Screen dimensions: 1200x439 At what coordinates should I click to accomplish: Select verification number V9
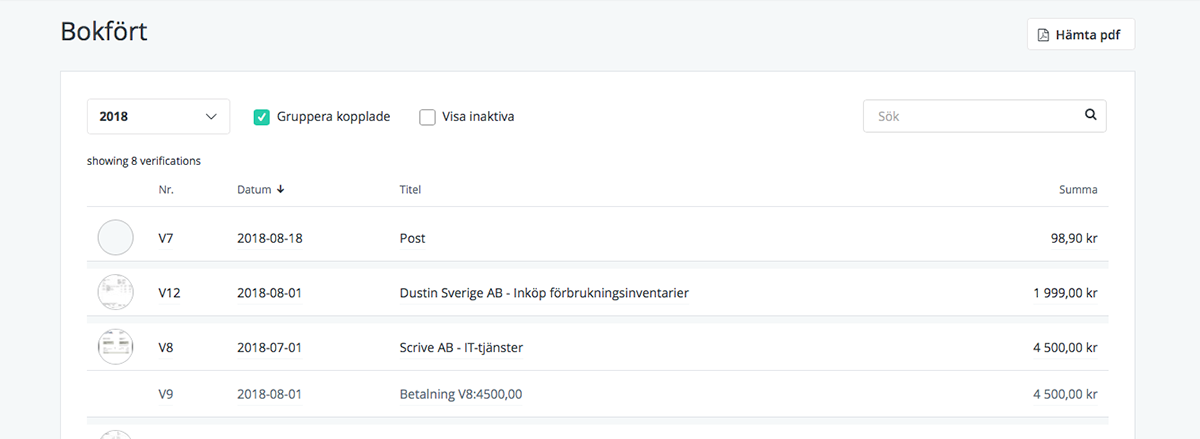coord(166,394)
